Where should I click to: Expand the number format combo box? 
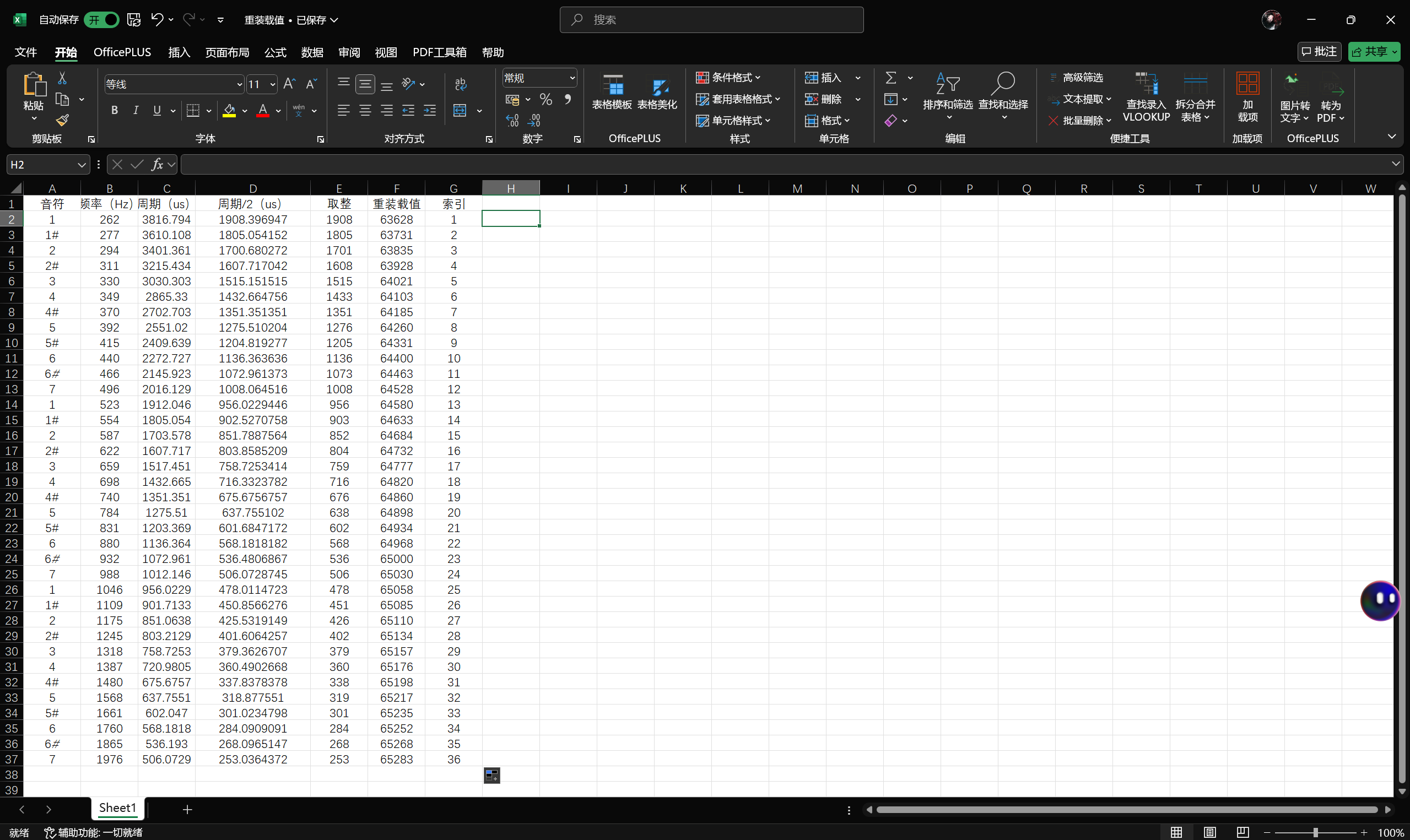click(572, 78)
